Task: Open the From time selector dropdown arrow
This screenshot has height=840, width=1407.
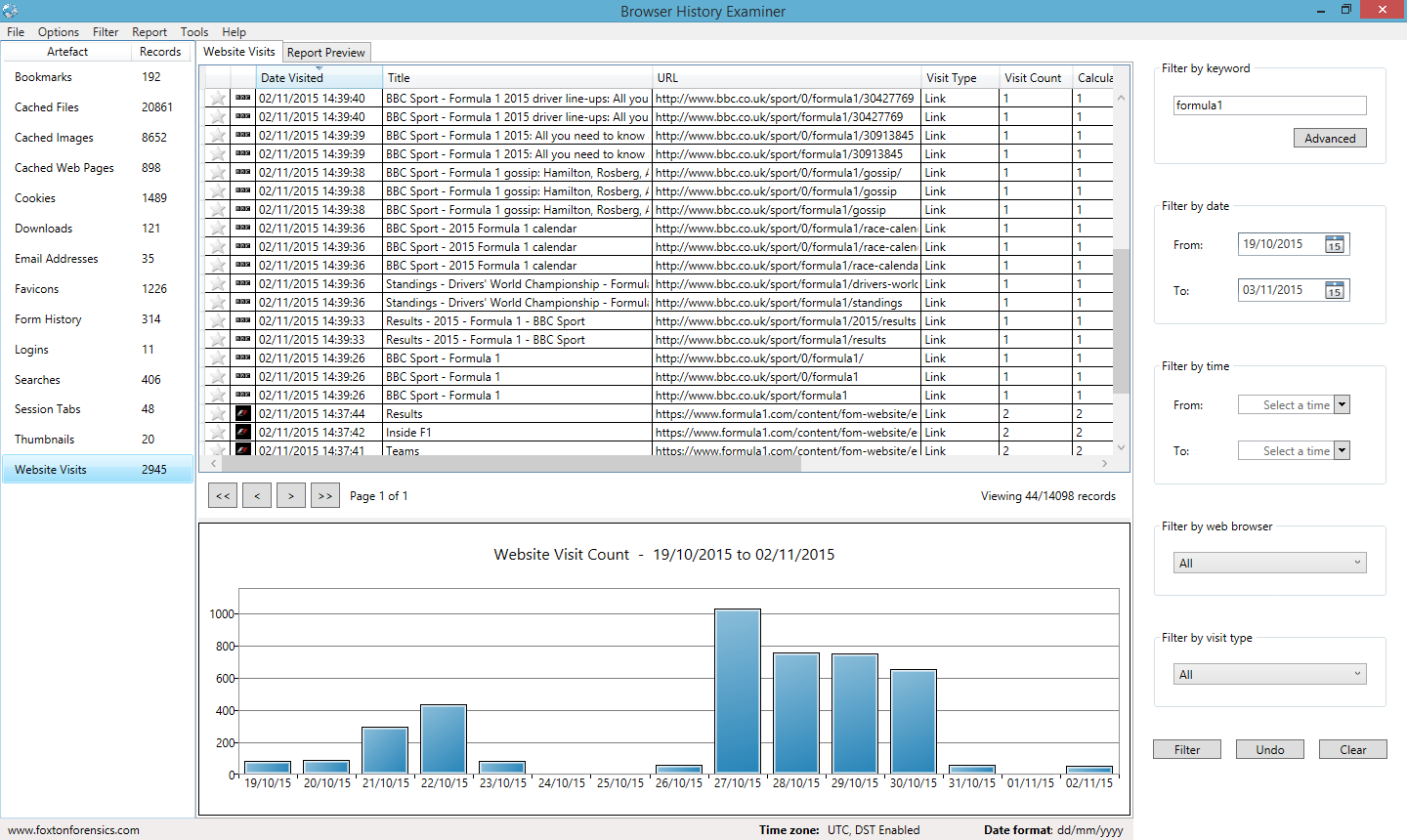Action: pos(1342,404)
